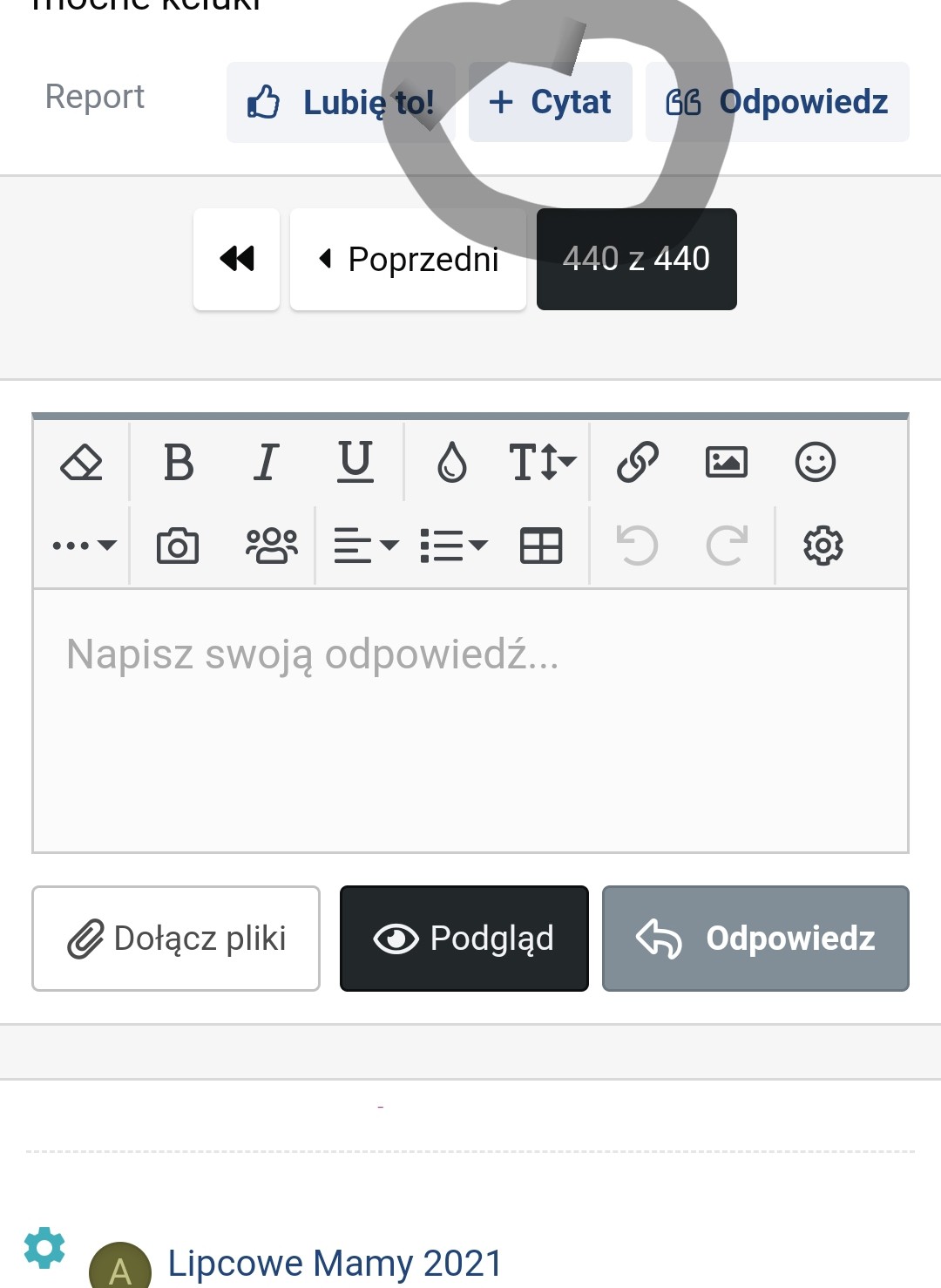Insert a hyperlink with the chain icon

[638, 462]
